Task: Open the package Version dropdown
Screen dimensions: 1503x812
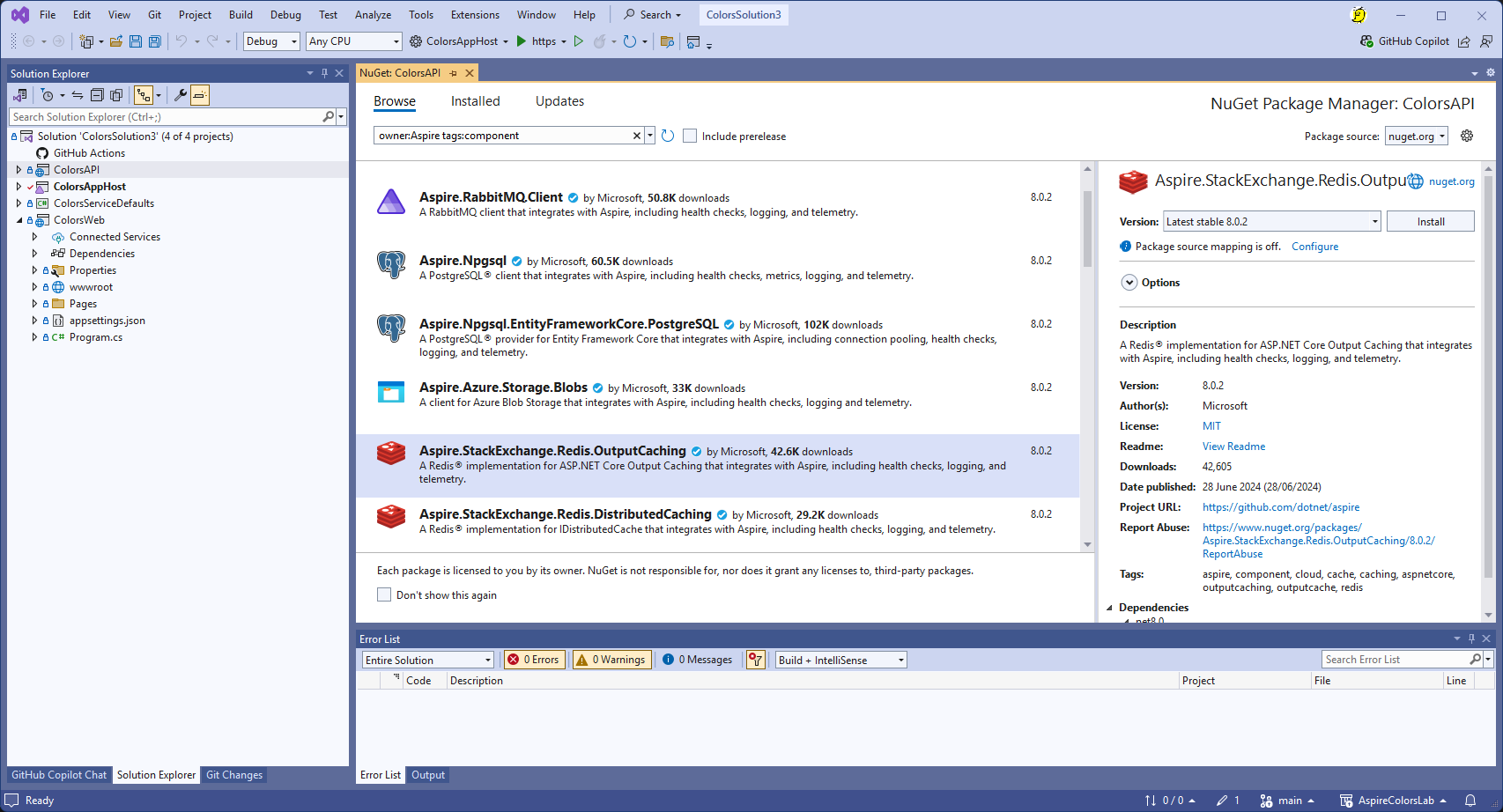Action: [x=1272, y=222]
